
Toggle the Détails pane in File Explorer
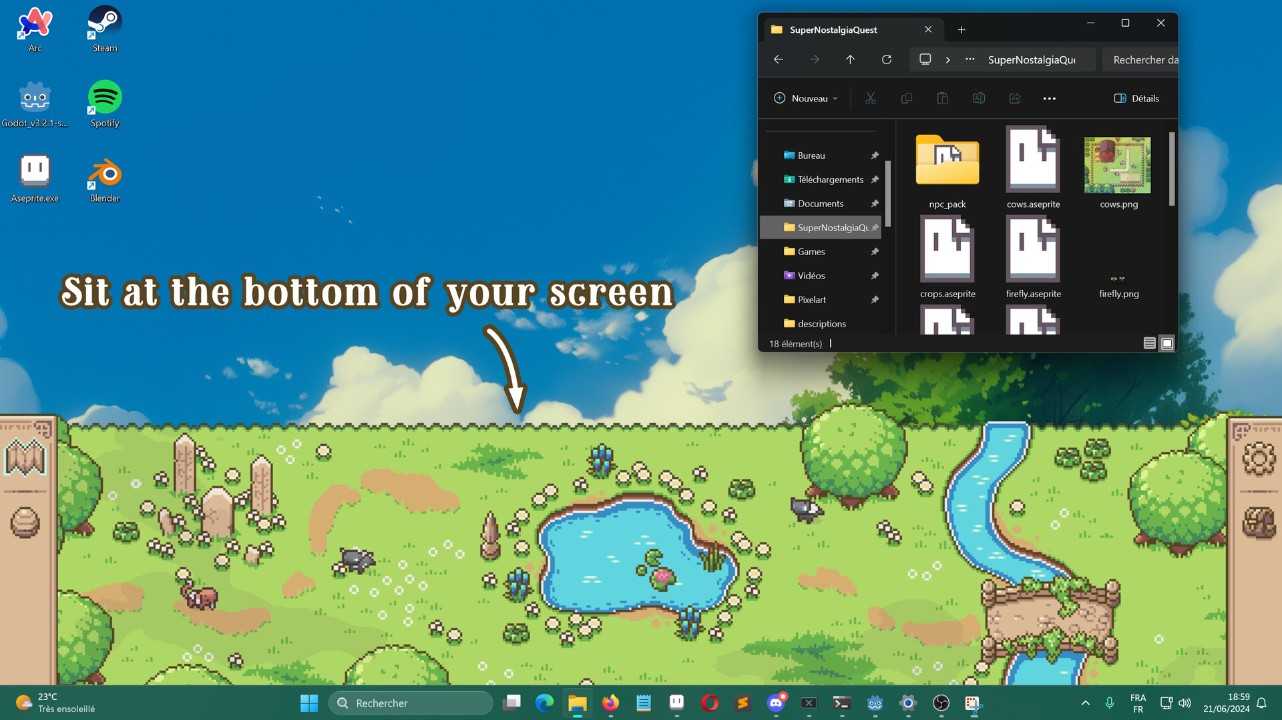(1137, 98)
